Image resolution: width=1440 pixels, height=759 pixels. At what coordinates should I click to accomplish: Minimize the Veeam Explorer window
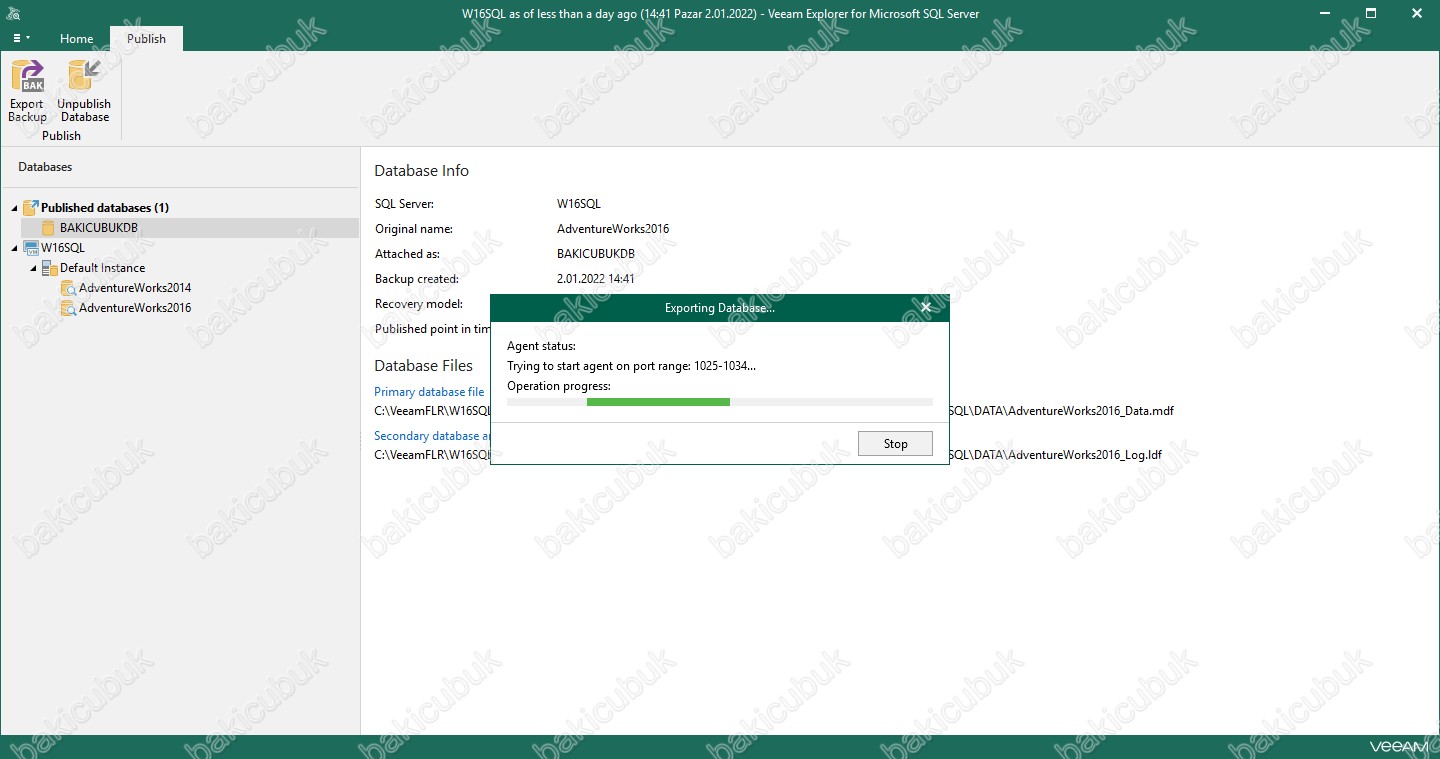(1325, 13)
